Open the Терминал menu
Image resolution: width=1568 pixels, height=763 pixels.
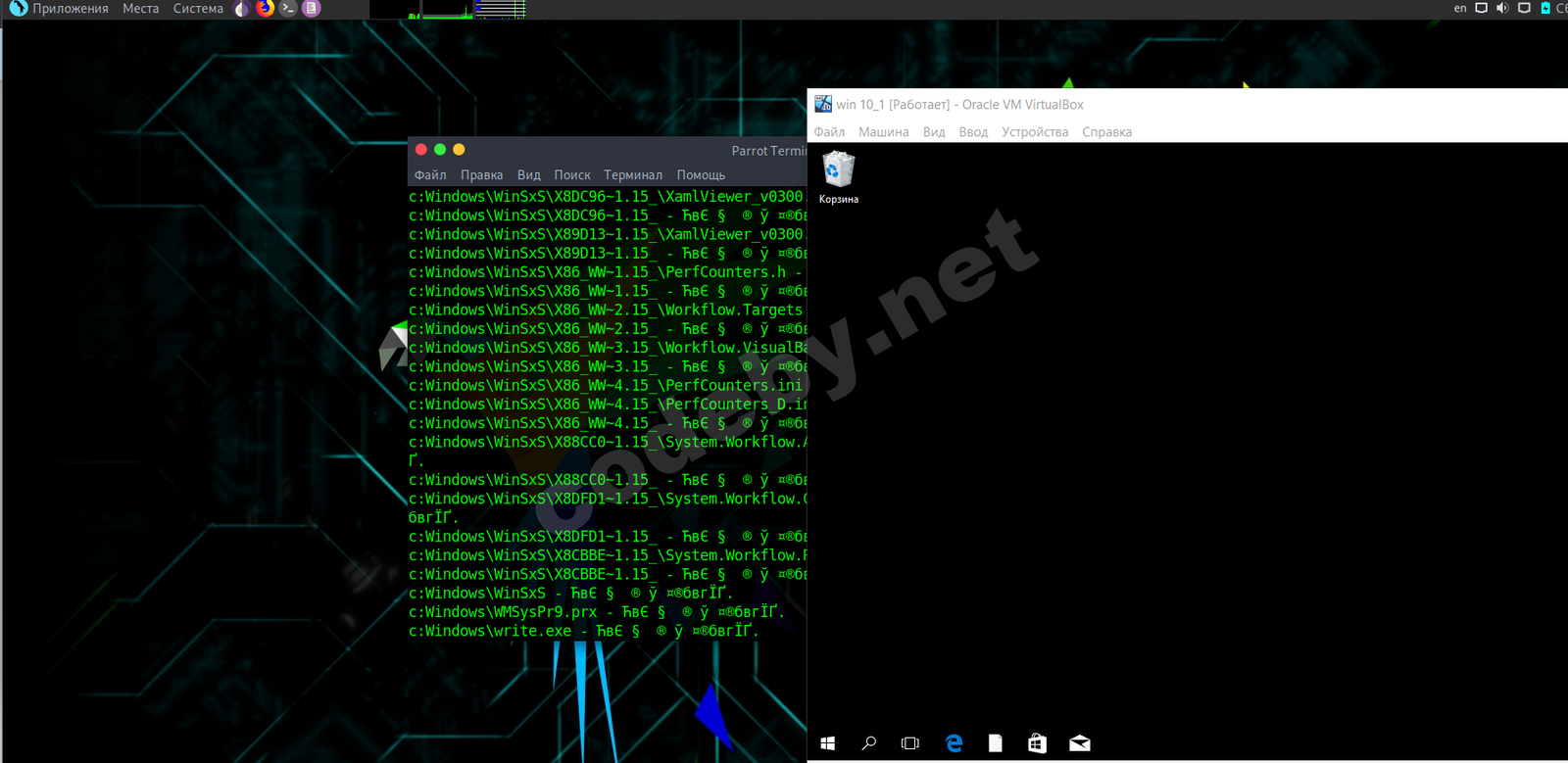pos(633,175)
